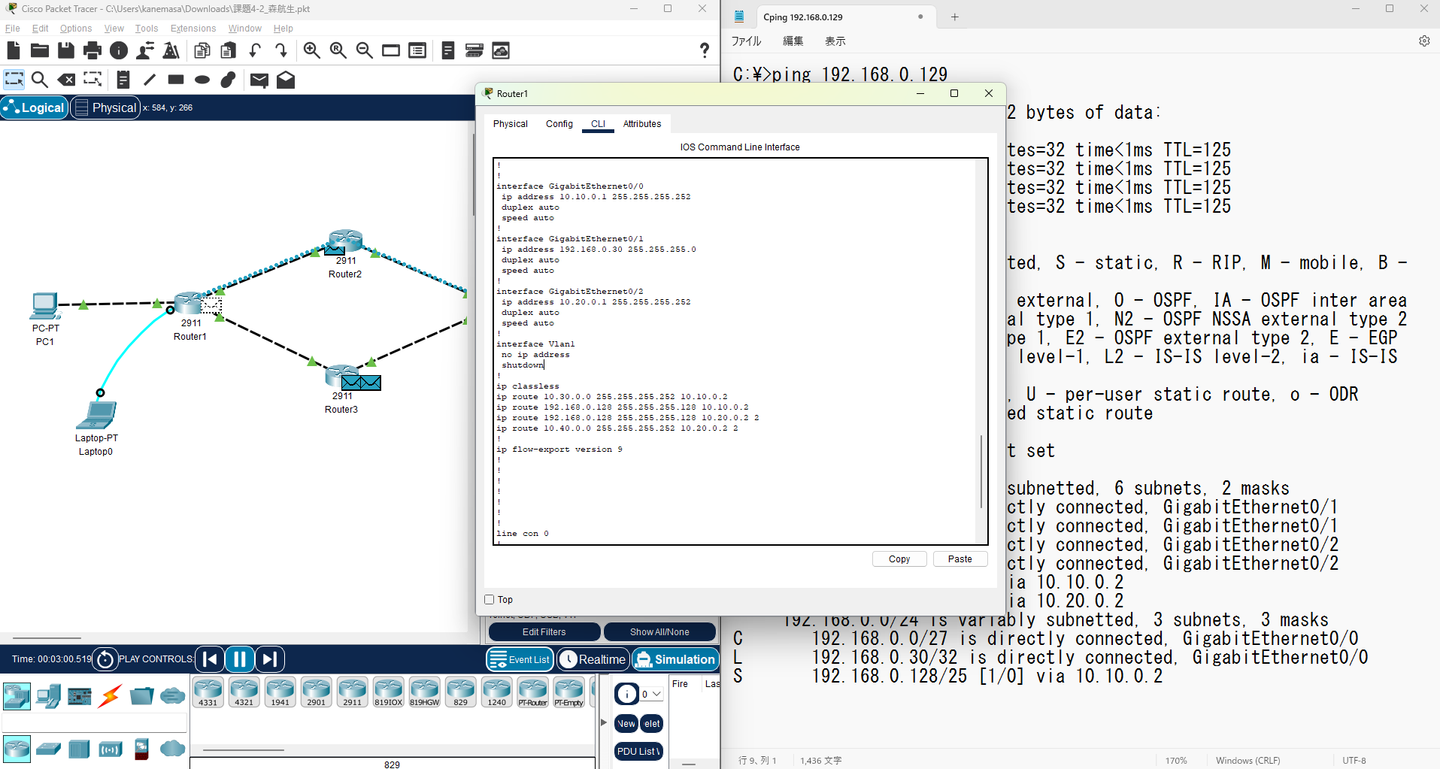This screenshot has height=769, width=1440.
Task: Expand the PDU list panel arrow
Action: (x=603, y=722)
